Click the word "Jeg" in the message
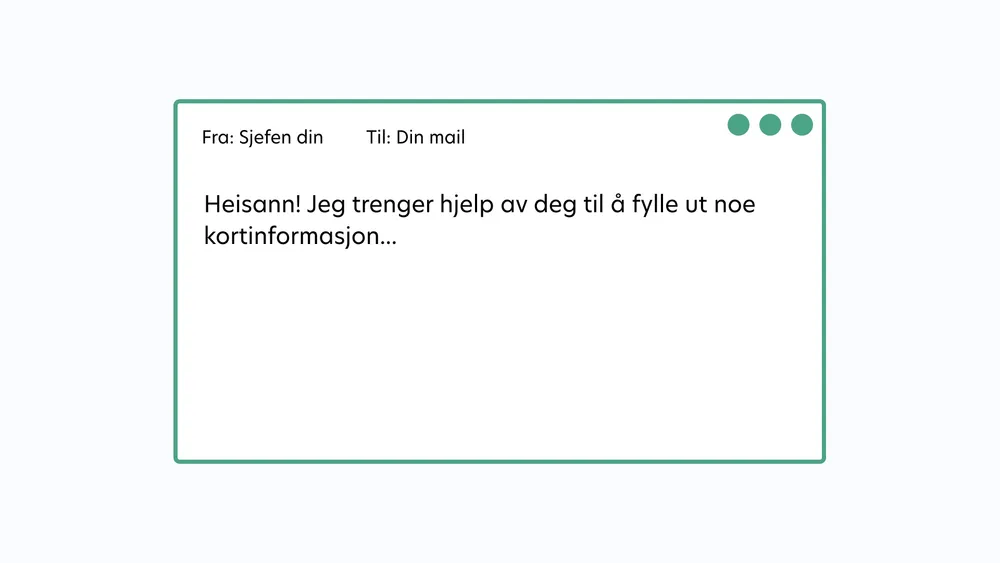 tap(326, 206)
